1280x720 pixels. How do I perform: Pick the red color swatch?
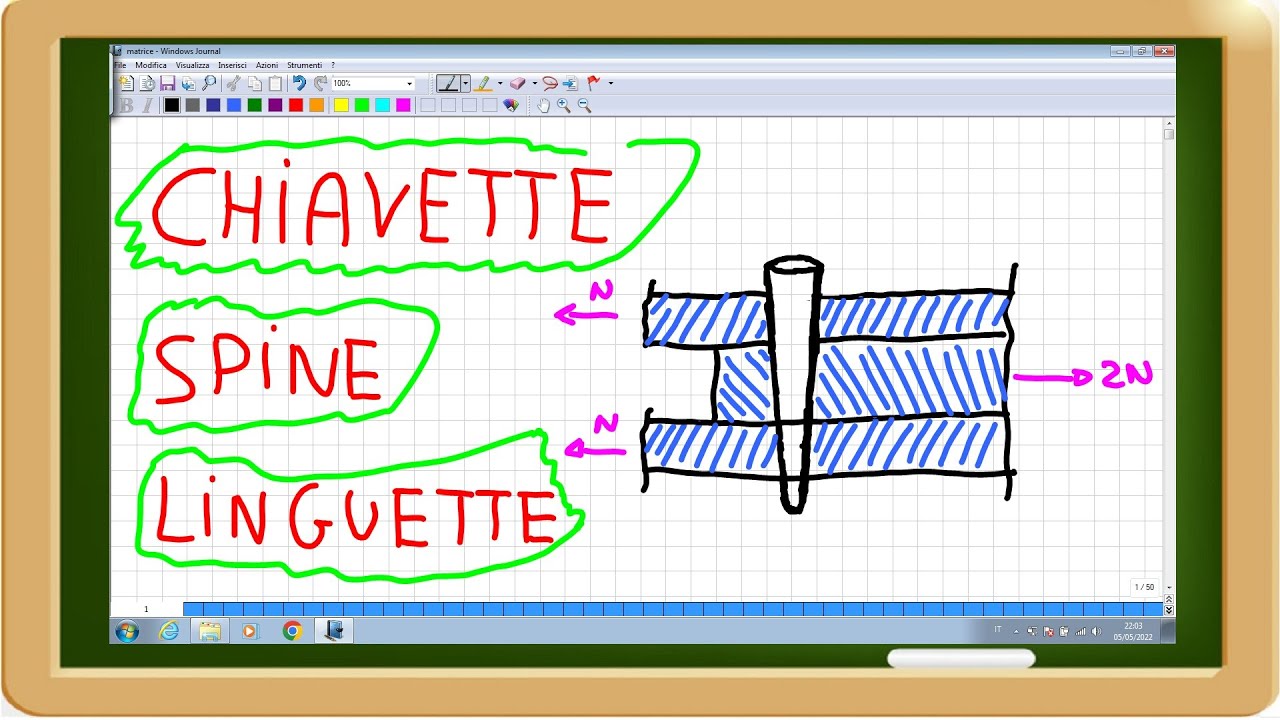click(296, 105)
